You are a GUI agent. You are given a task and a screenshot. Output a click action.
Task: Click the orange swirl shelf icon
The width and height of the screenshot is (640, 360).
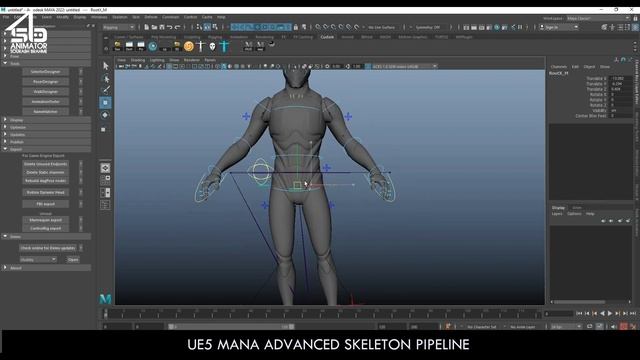pos(189,46)
